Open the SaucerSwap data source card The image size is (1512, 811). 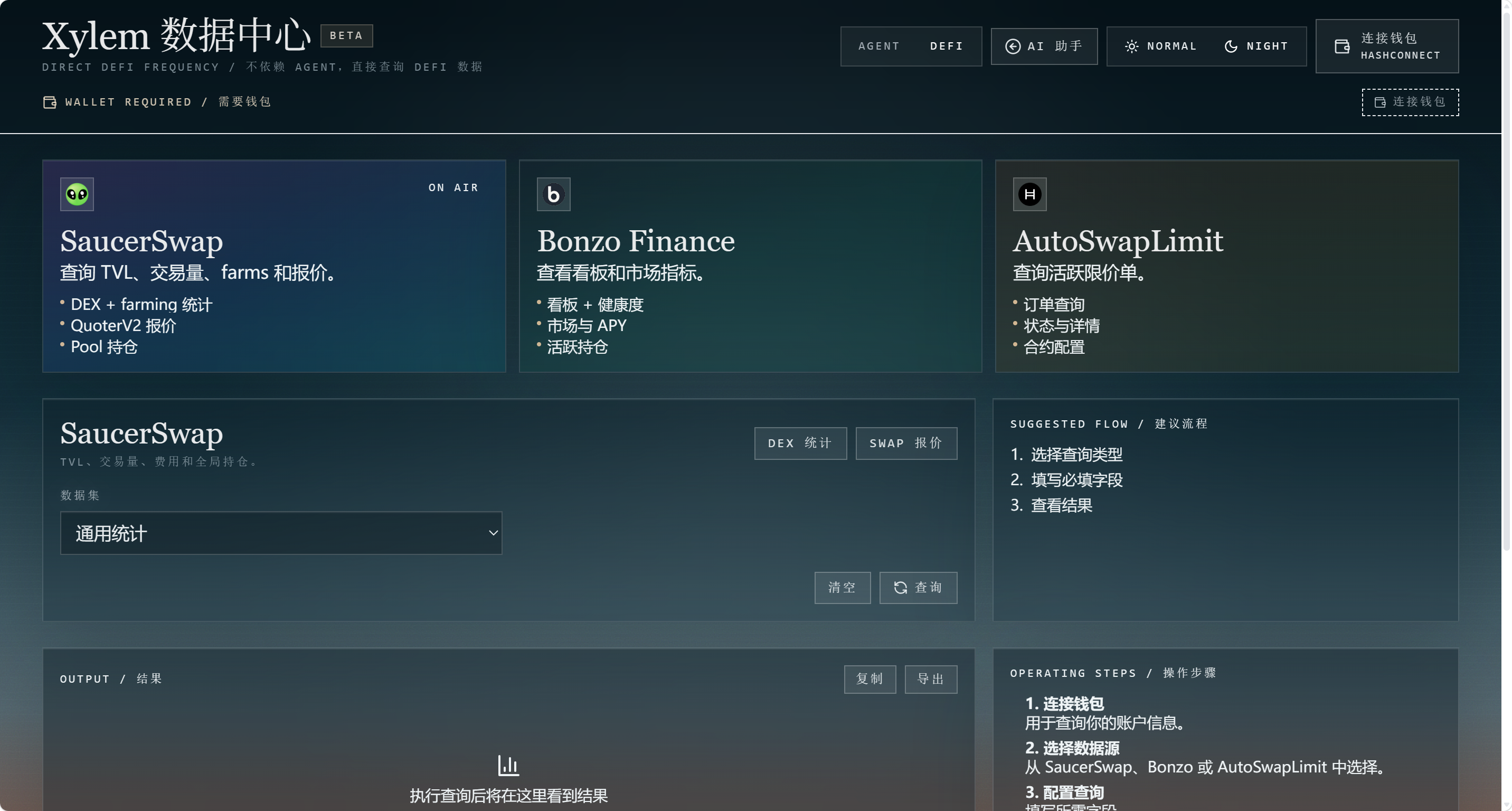(274, 267)
